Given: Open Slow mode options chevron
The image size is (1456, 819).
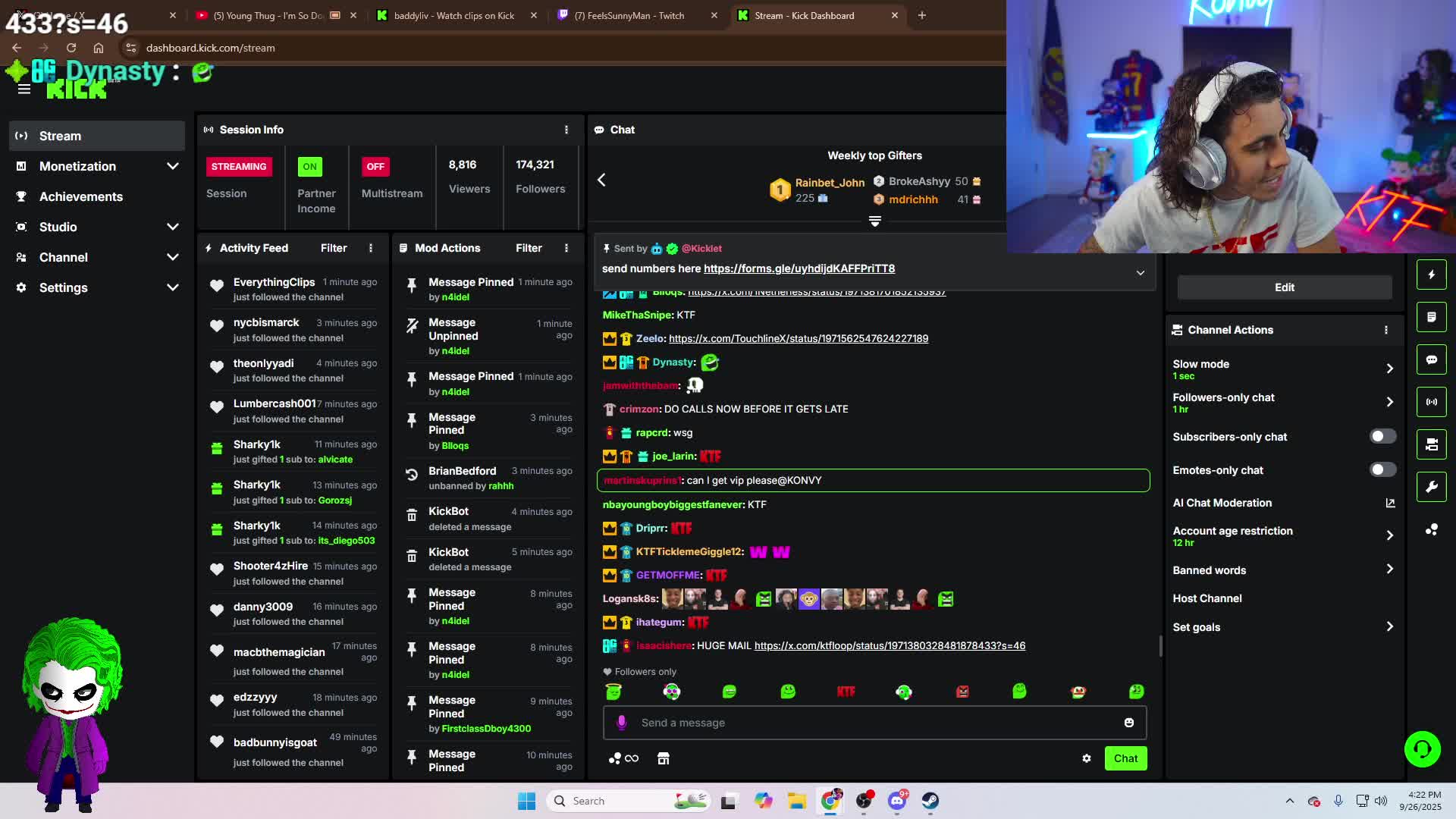Looking at the screenshot, I should click(1389, 369).
